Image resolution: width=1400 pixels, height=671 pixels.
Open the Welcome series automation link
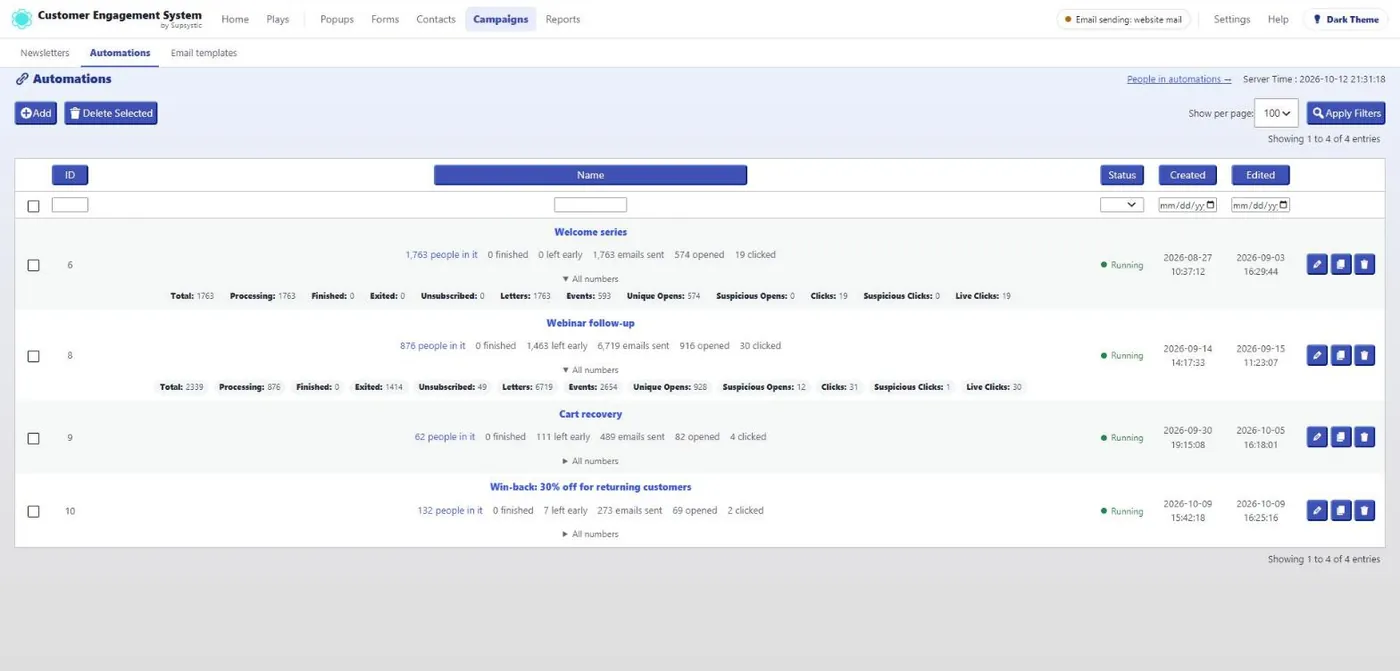[x=590, y=232]
